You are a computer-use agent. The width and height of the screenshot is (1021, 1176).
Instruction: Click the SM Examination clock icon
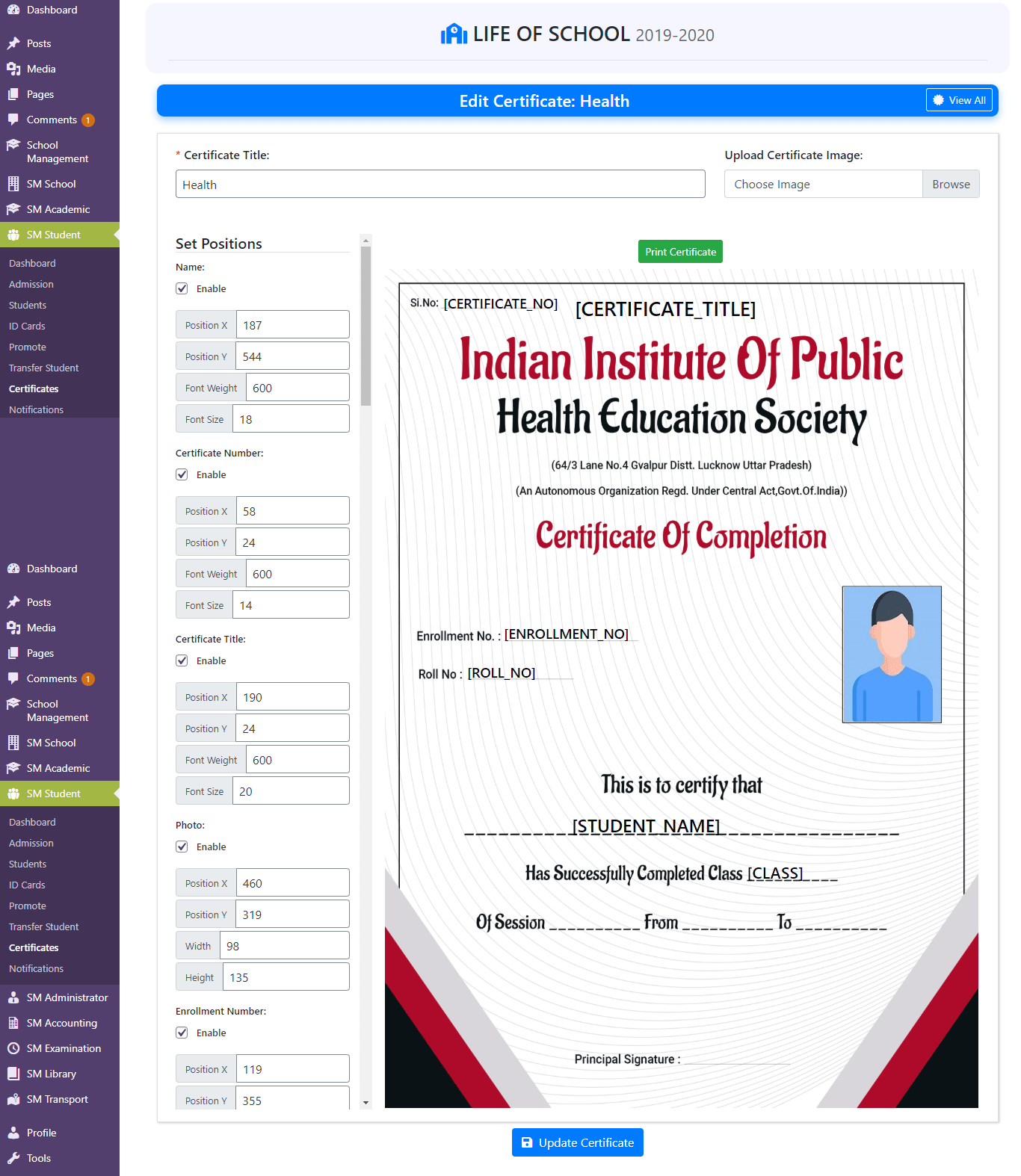13,1048
